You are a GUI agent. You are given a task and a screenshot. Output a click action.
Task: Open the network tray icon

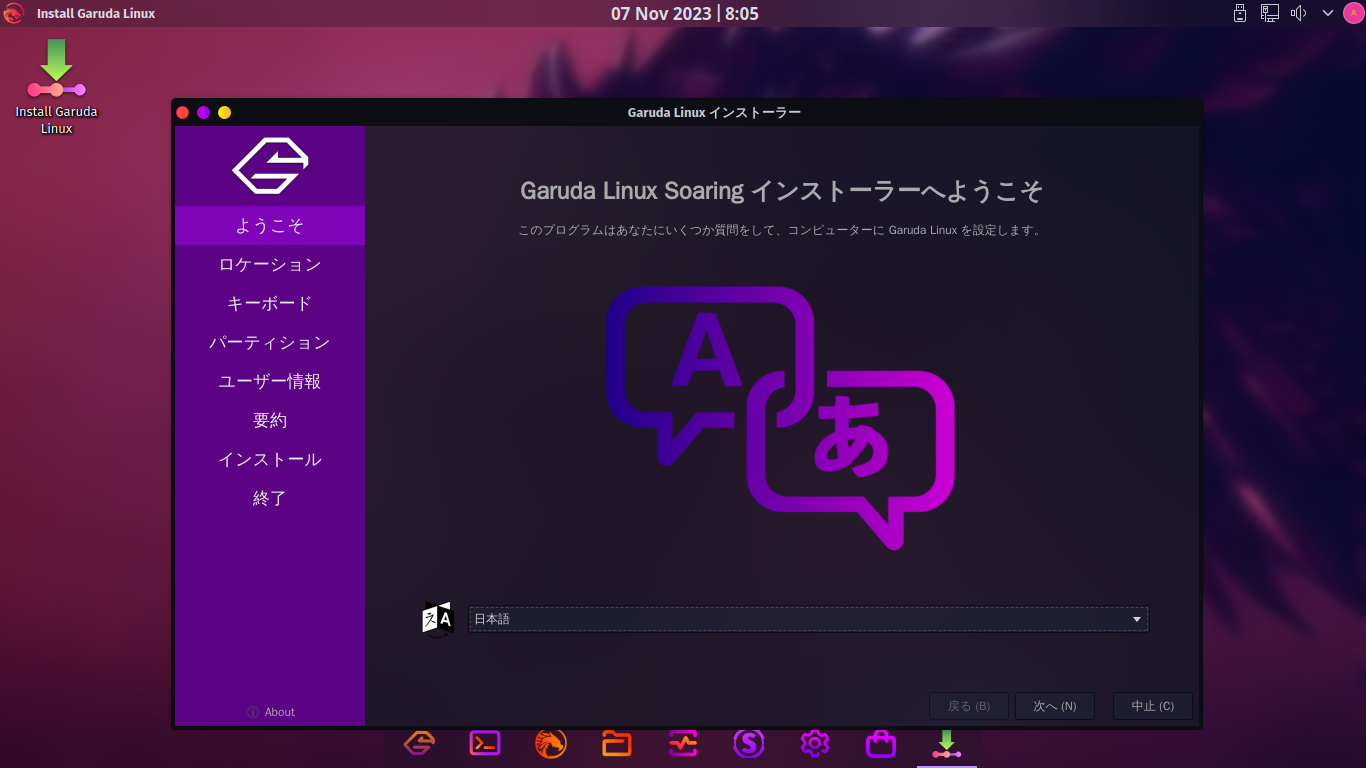(1270, 13)
